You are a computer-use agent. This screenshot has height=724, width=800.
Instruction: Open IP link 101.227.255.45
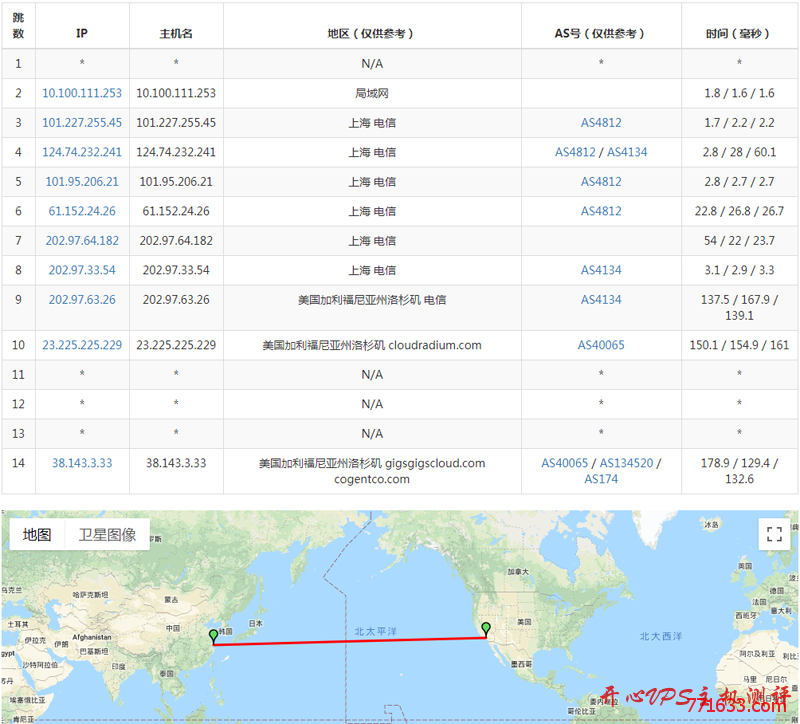[81, 122]
